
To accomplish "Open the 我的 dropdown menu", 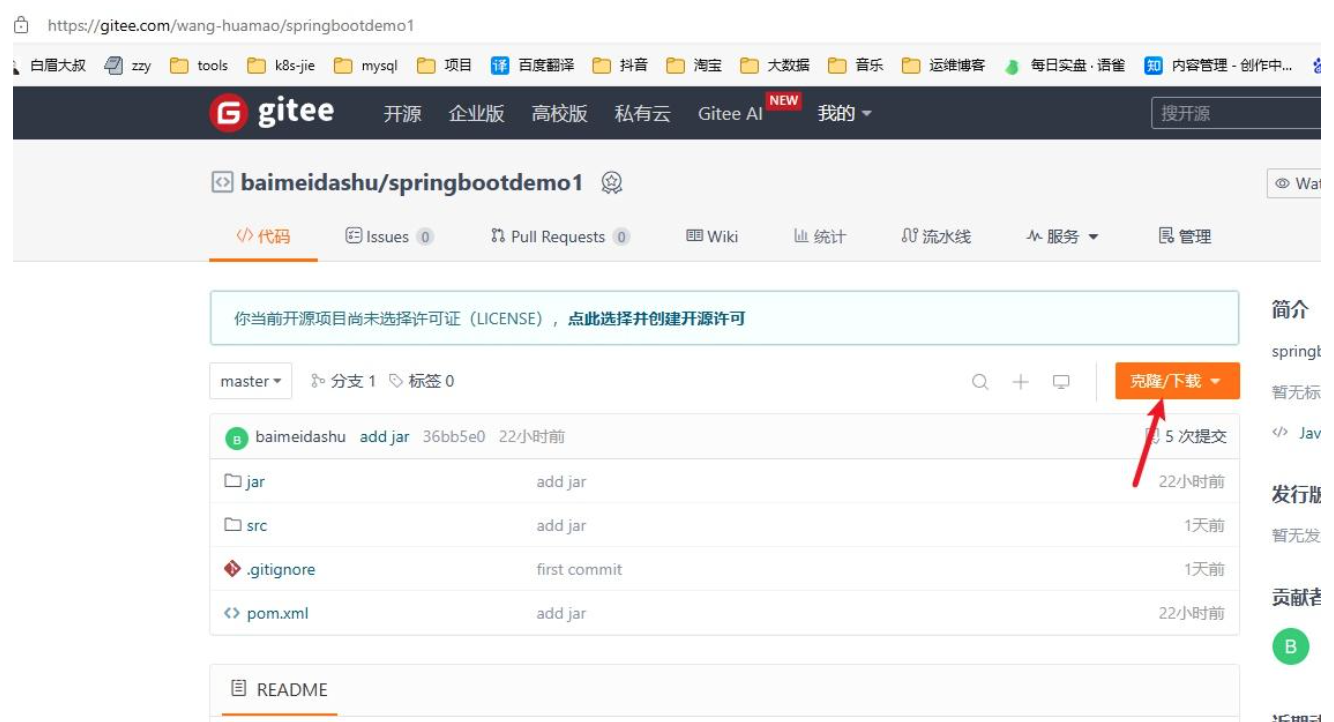I will coord(845,113).
